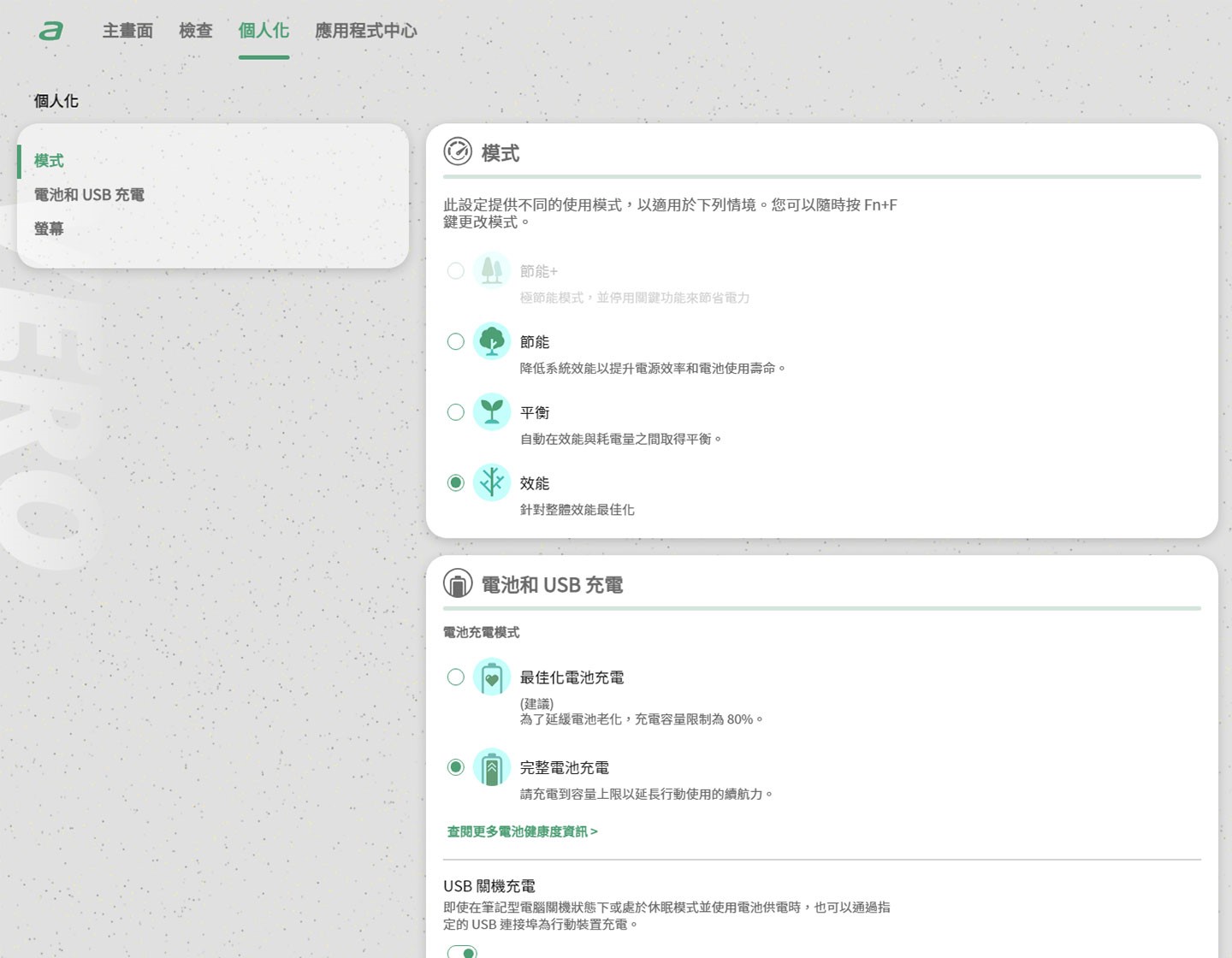1232x958 pixels.
Task: Open the 個人化 tab
Action: 264,31
